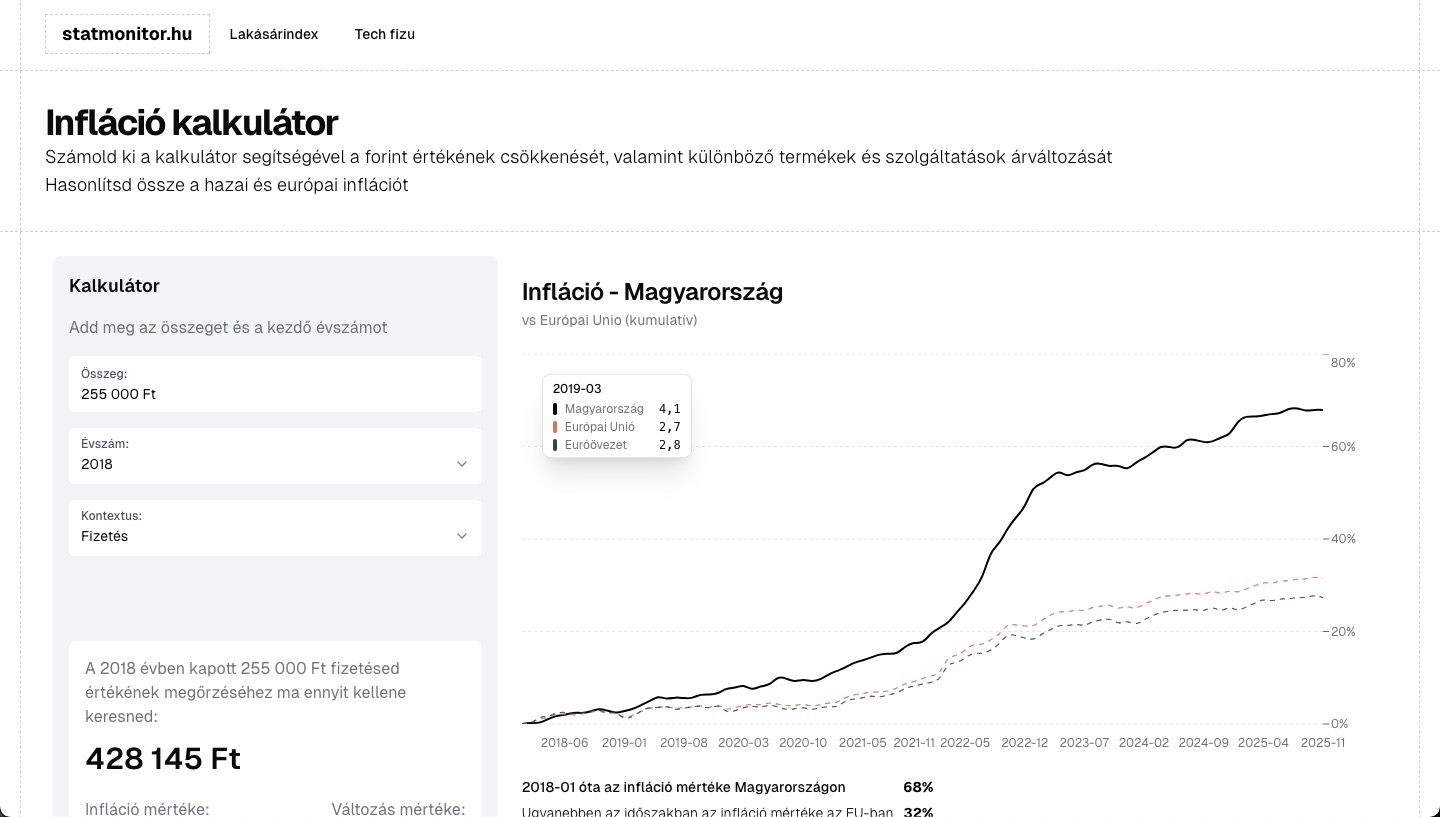Click the black Magyarország swatch in tooltip
Image resolution: width=1440 pixels, height=817 pixels.
point(555,409)
